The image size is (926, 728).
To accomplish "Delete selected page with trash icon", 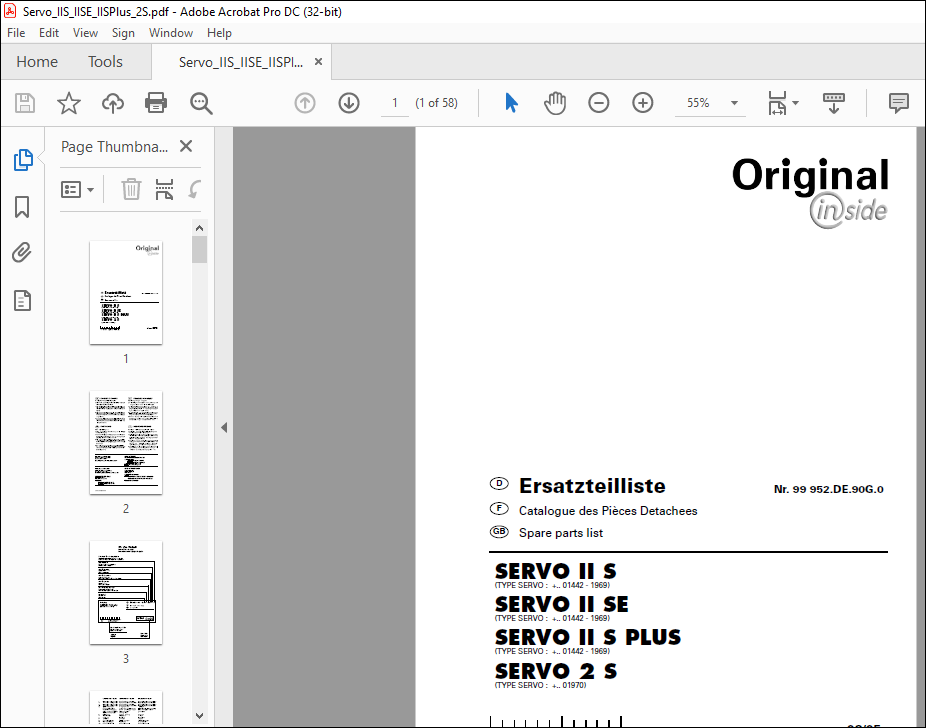I will click(x=131, y=190).
